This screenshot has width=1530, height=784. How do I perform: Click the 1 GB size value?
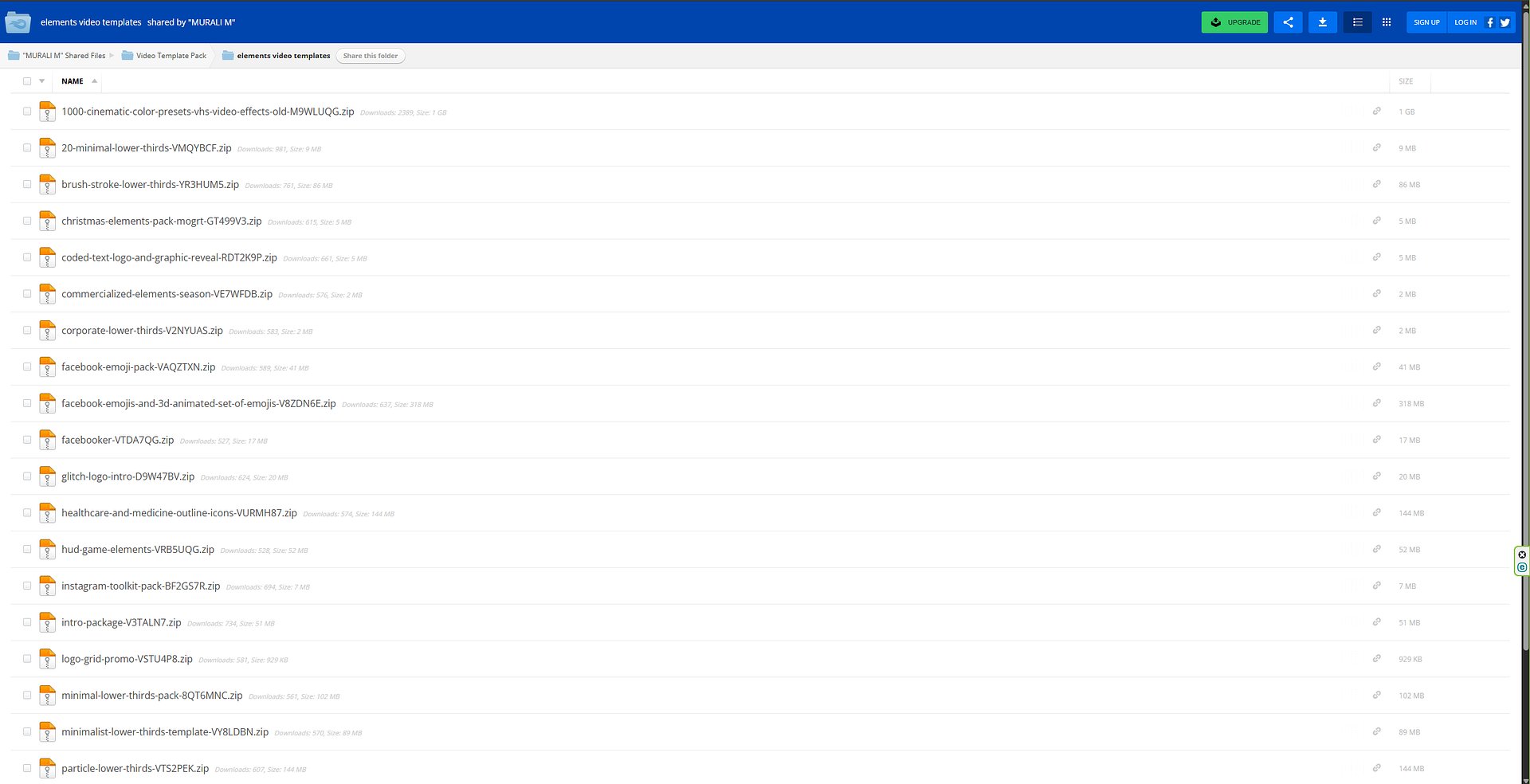pyautogui.click(x=1406, y=112)
